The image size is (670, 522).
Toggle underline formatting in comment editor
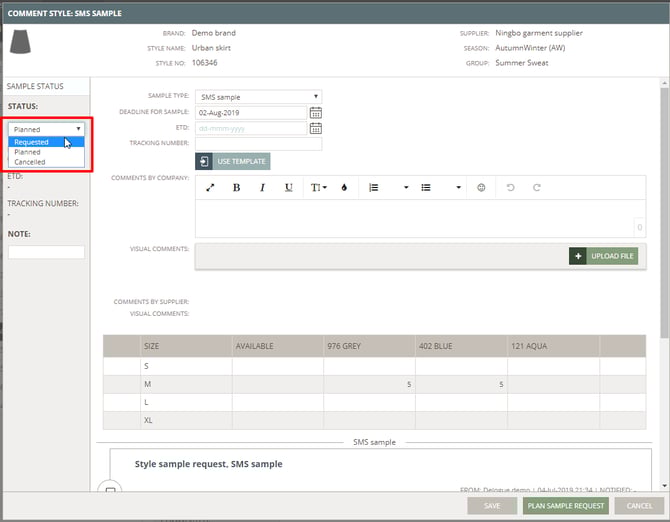pos(289,187)
